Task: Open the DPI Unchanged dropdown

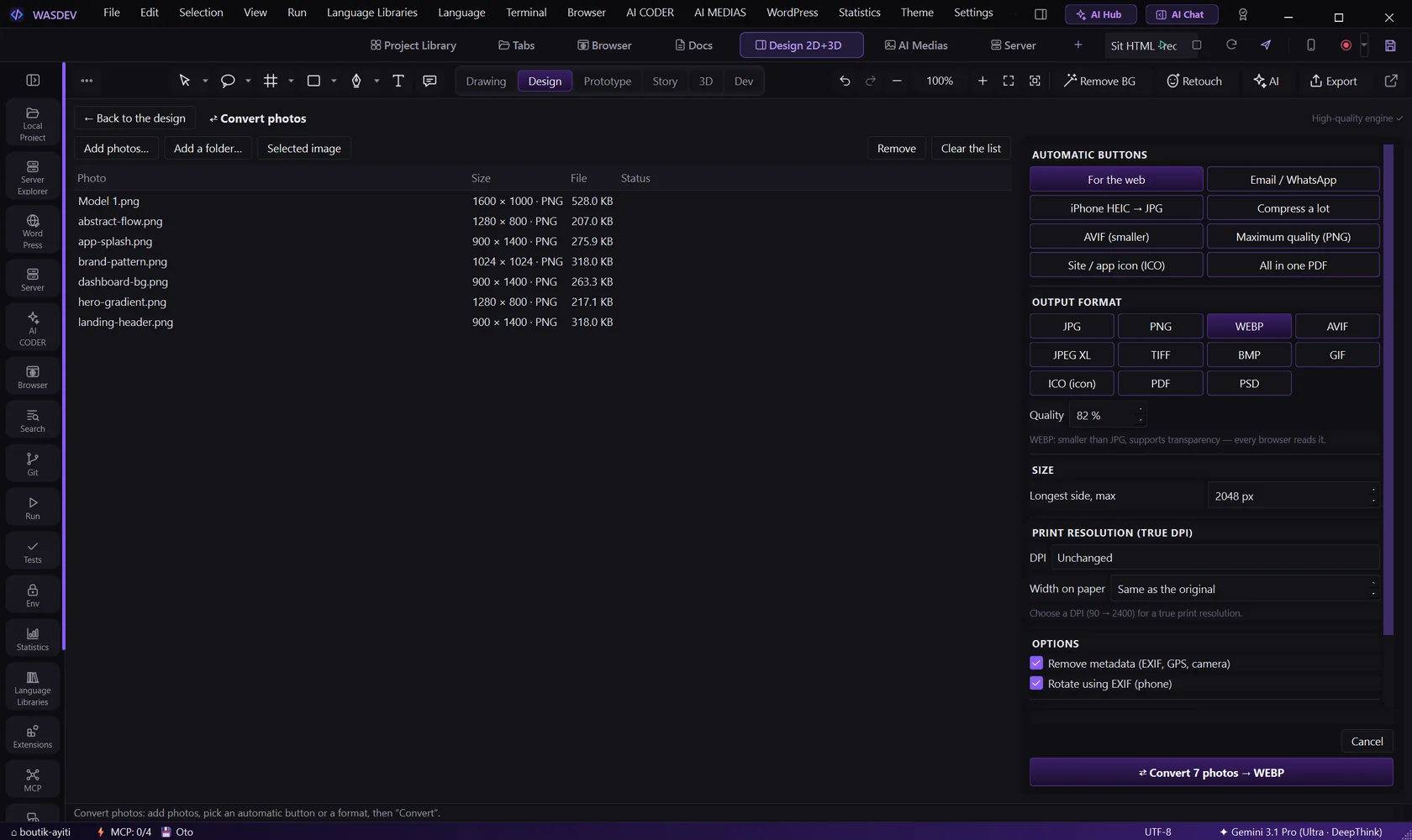Action: [1215, 558]
